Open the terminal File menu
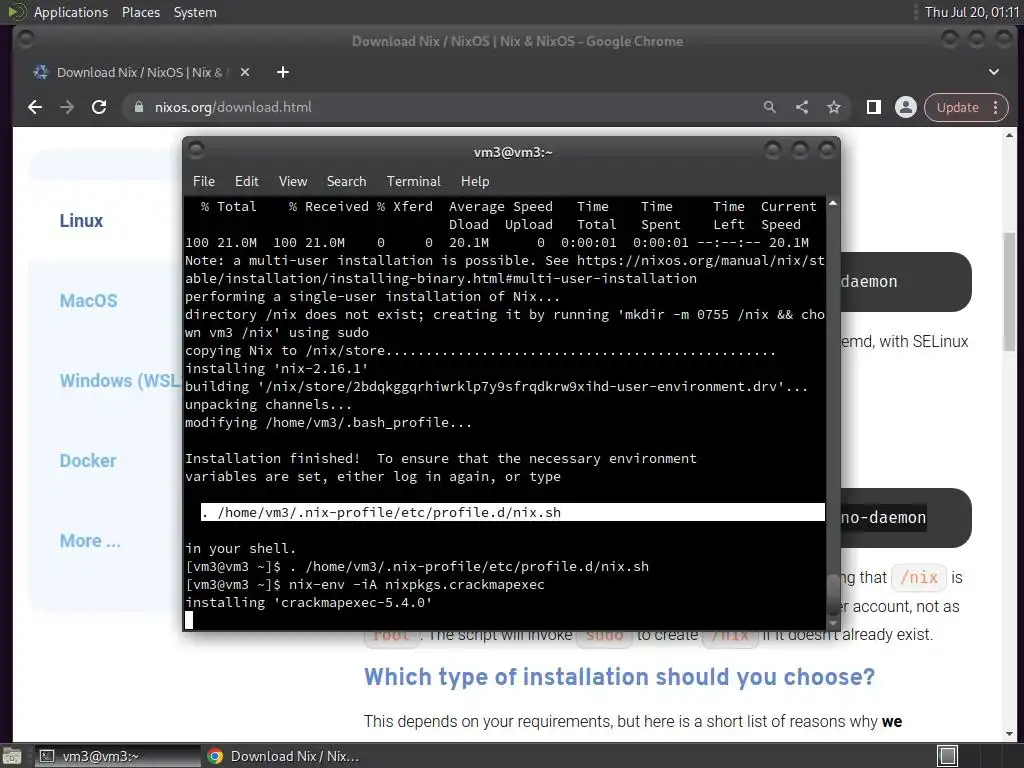 pyautogui.click(x=204, y=182)
